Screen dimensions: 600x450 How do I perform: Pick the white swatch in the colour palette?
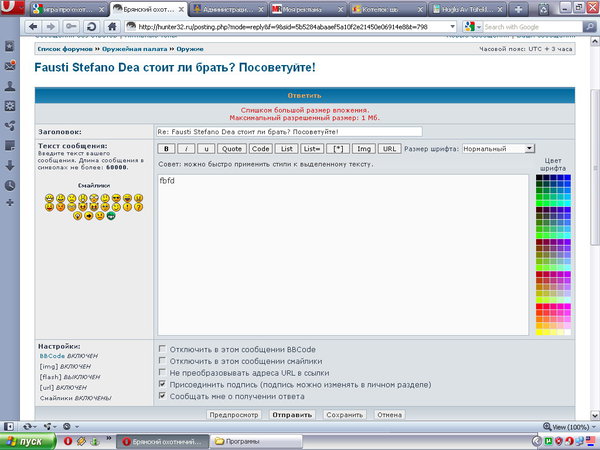click(567, 332)
